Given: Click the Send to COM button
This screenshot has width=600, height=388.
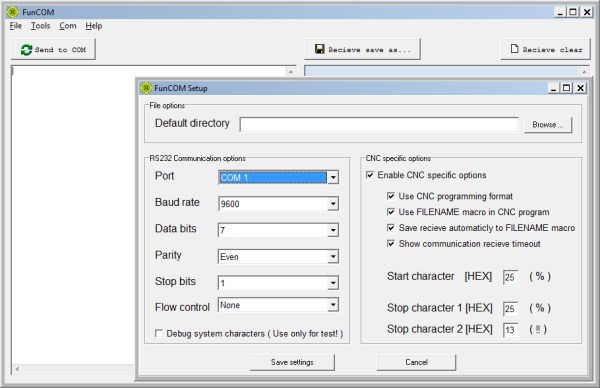Looking at the screenshot, I should (53, 49).
